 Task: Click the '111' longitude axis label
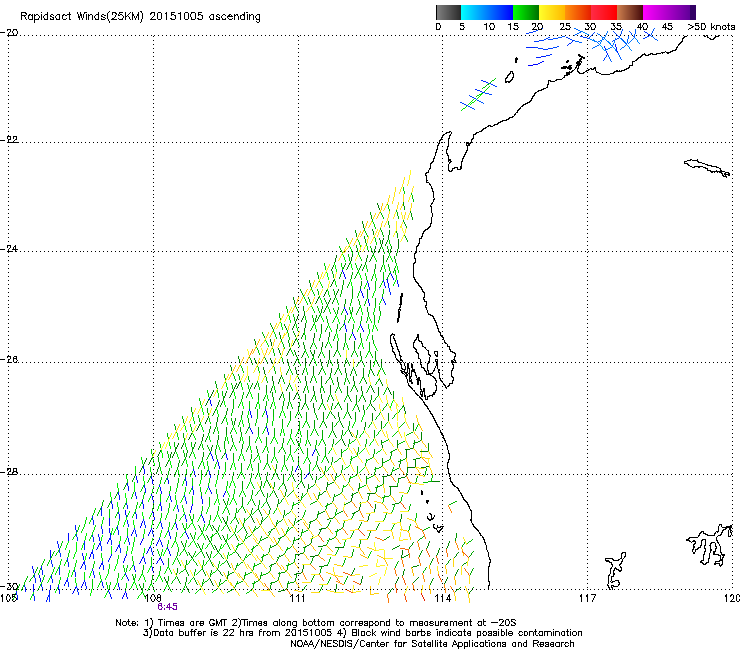297,599
